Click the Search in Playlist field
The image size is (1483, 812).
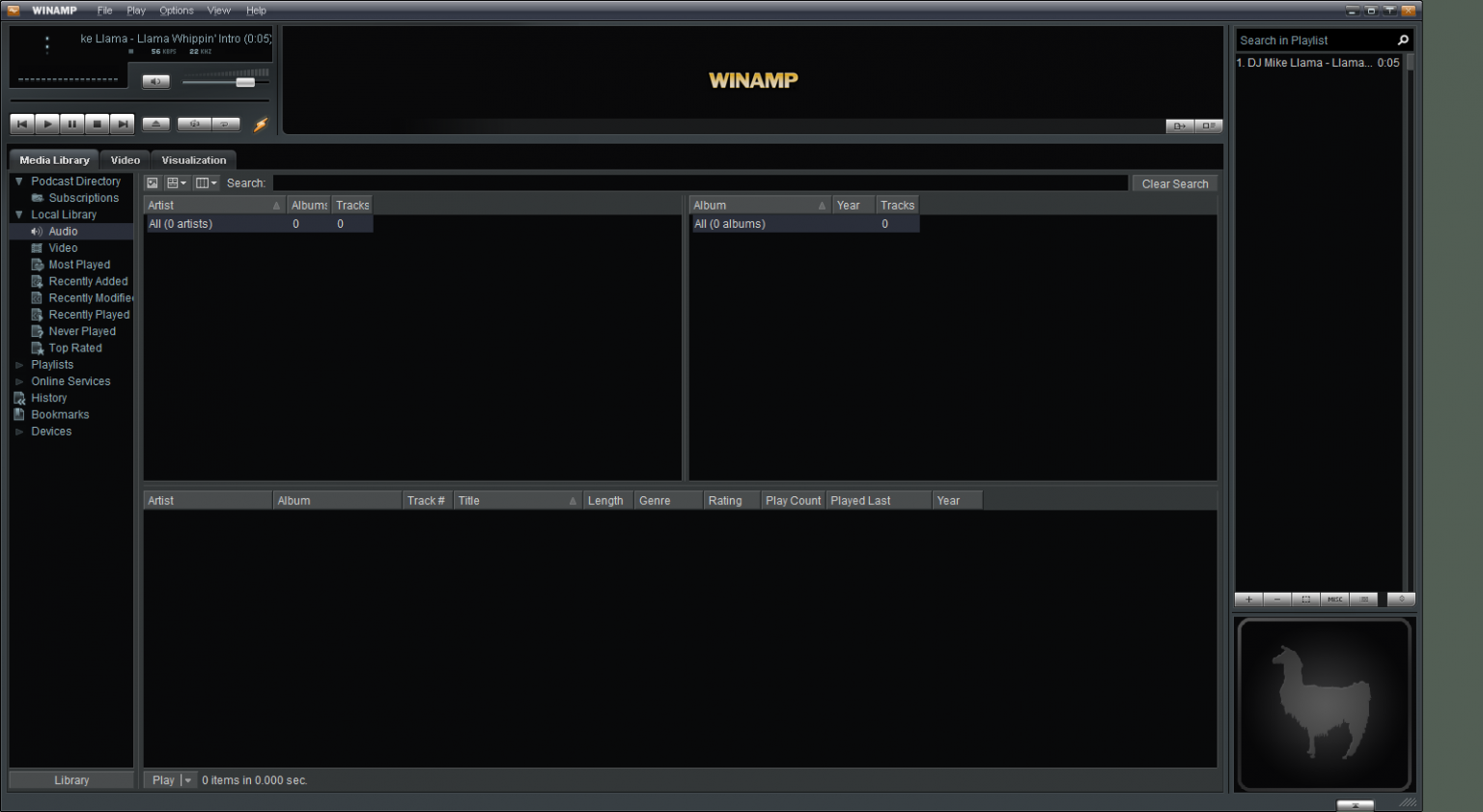click(1313, 41)
